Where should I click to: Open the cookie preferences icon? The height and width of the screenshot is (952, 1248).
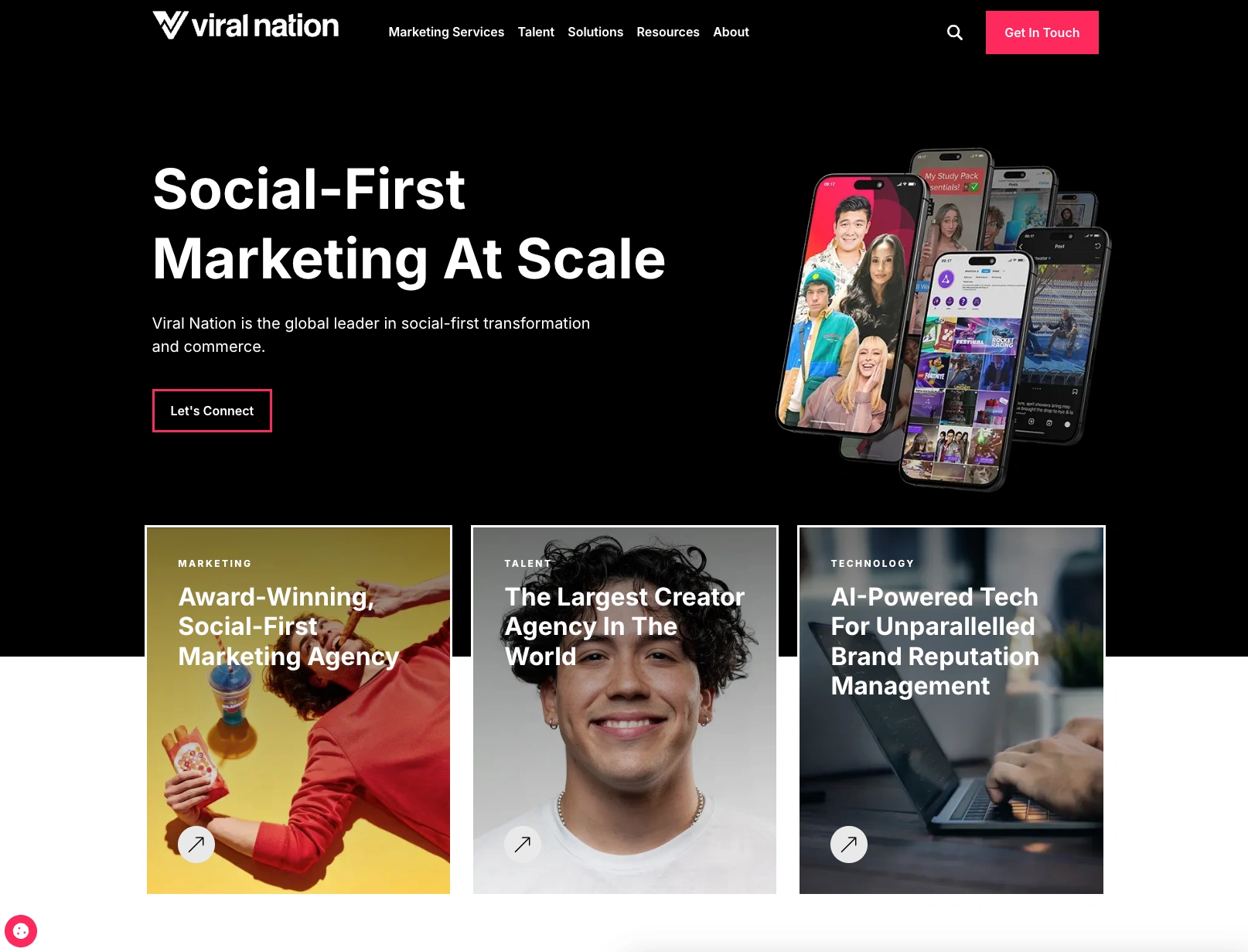coord(21,930)
